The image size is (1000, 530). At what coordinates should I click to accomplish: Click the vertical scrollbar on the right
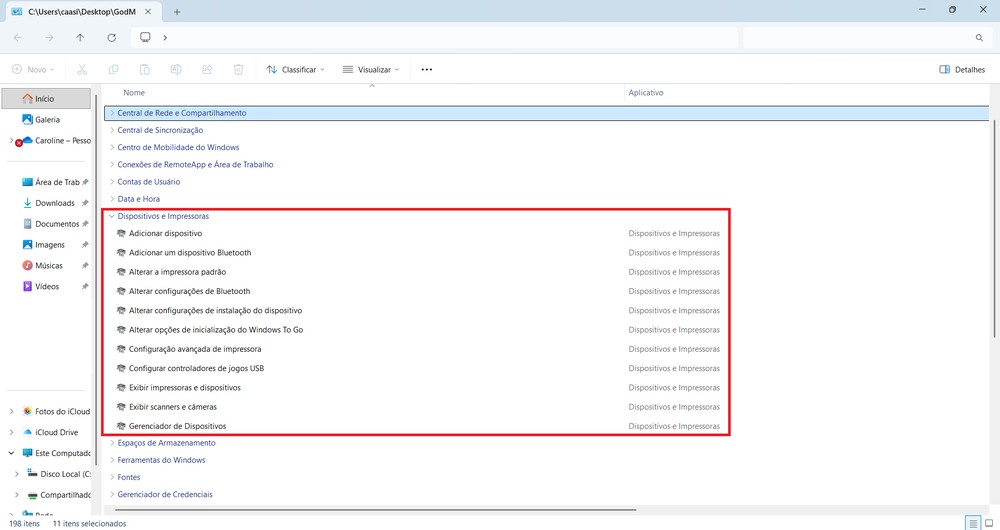(994, 226)
